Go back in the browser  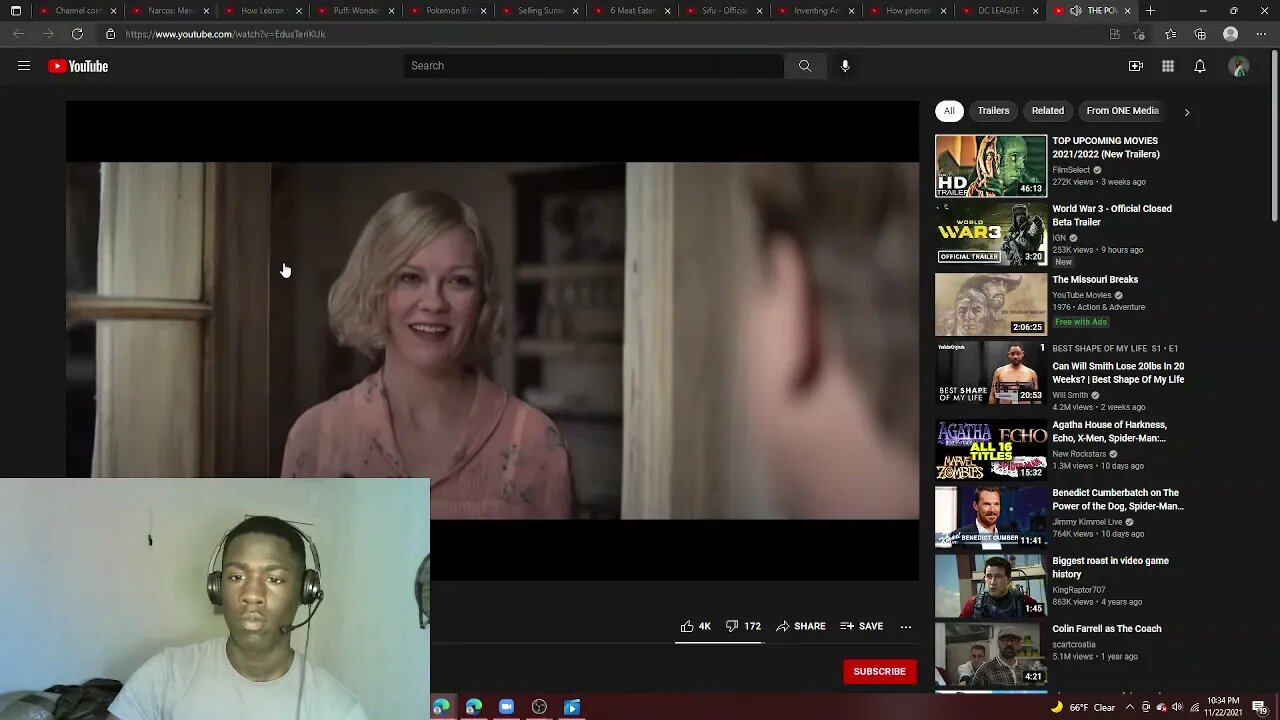click(18, 34)
